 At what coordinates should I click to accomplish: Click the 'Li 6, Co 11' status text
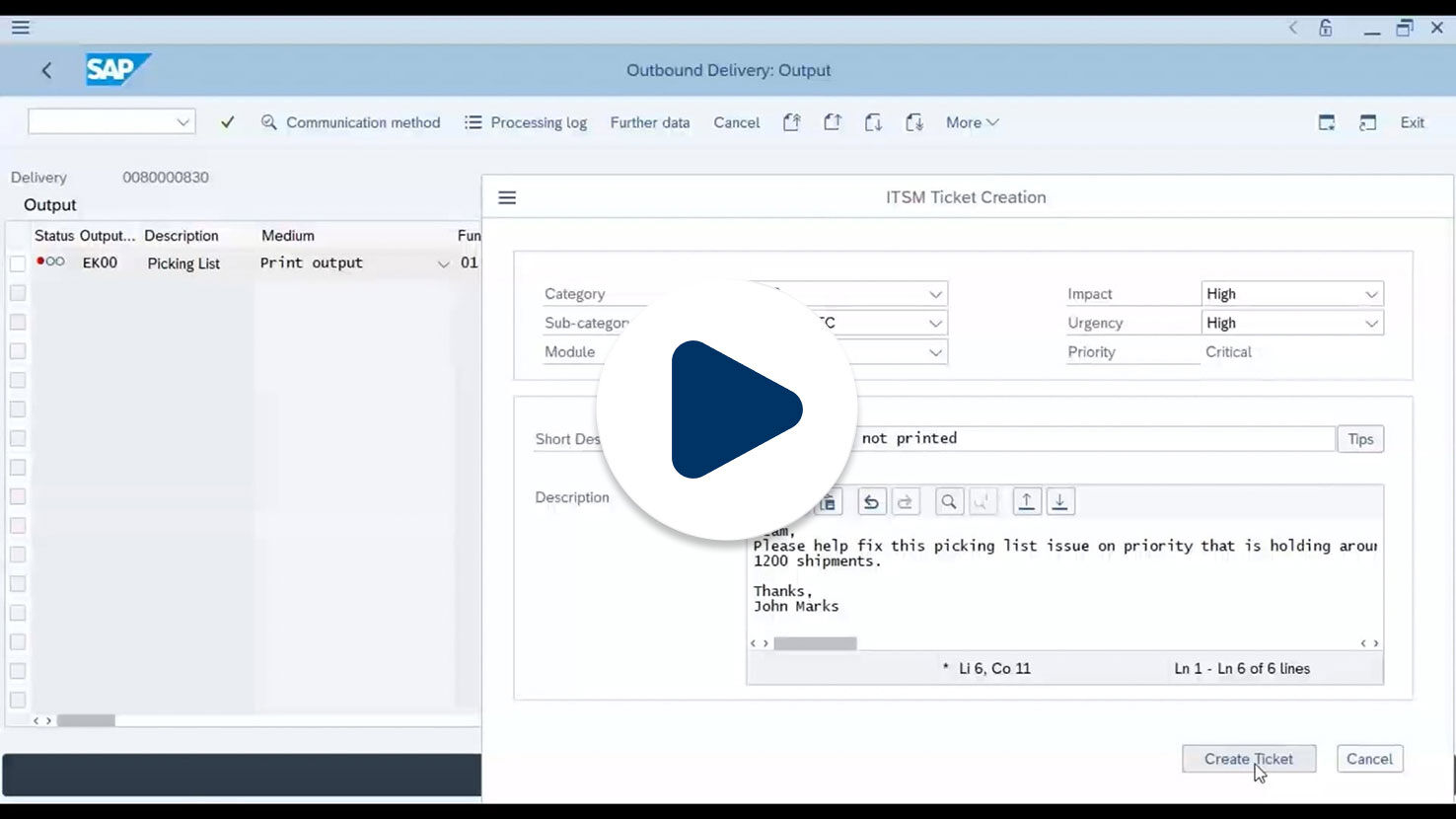[994, 669]
